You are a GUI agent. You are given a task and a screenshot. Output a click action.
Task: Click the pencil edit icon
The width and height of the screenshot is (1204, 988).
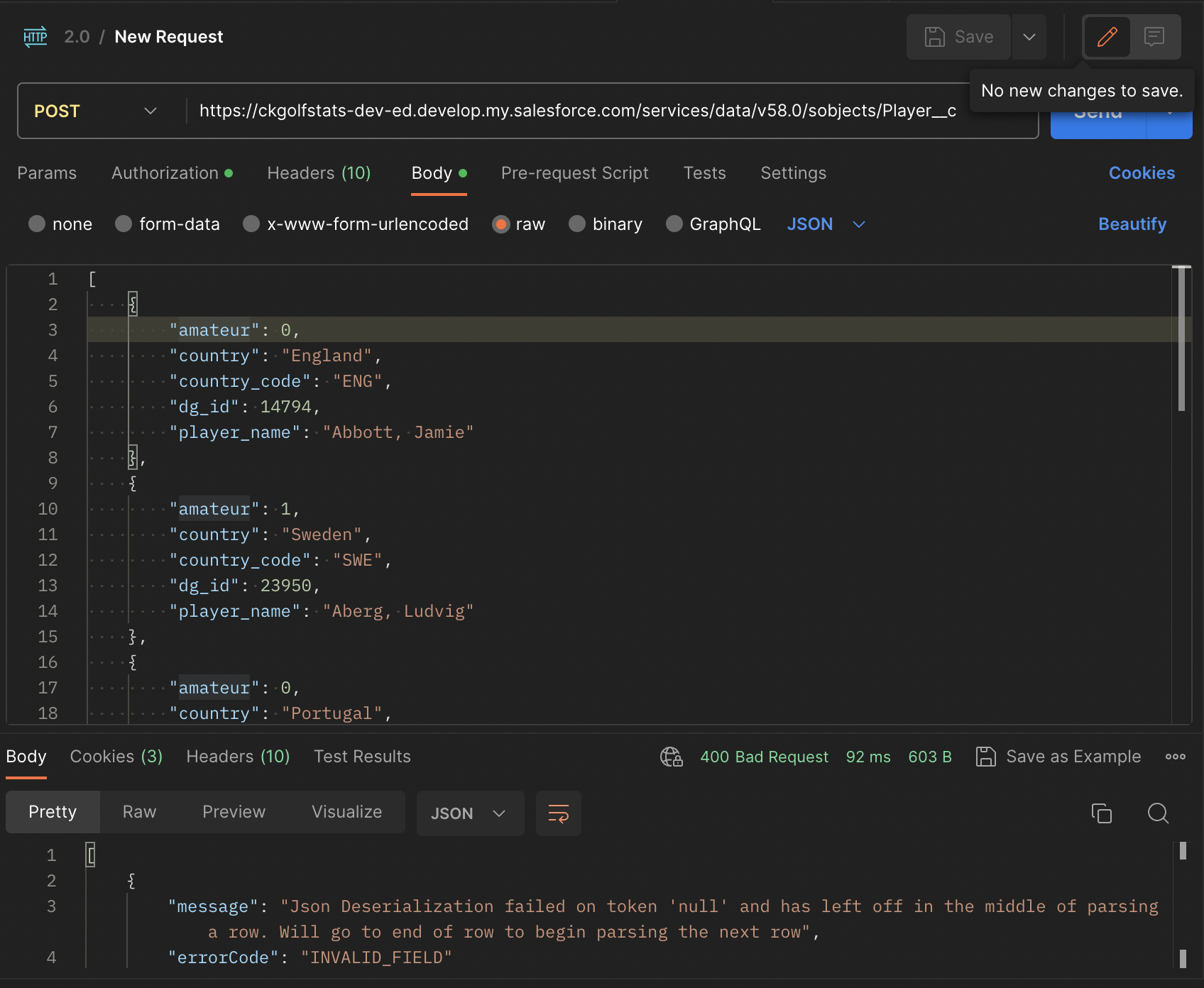(1107, 37)
